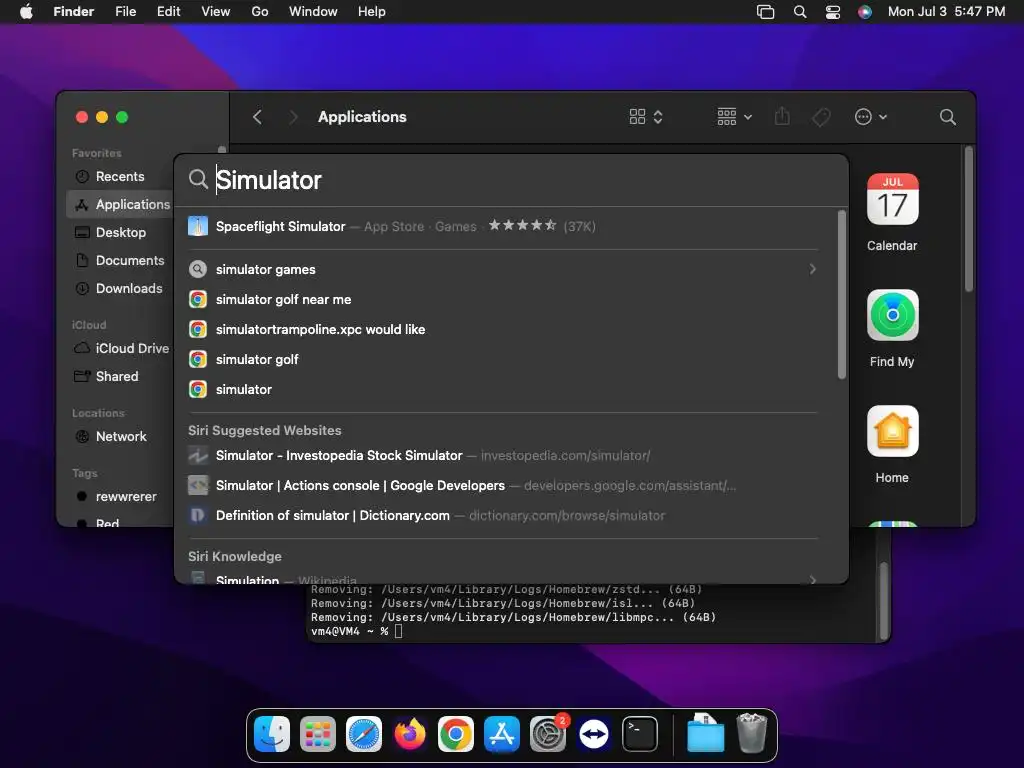Open the File menu
The image size is (1024, 768).
coord(125,12)
